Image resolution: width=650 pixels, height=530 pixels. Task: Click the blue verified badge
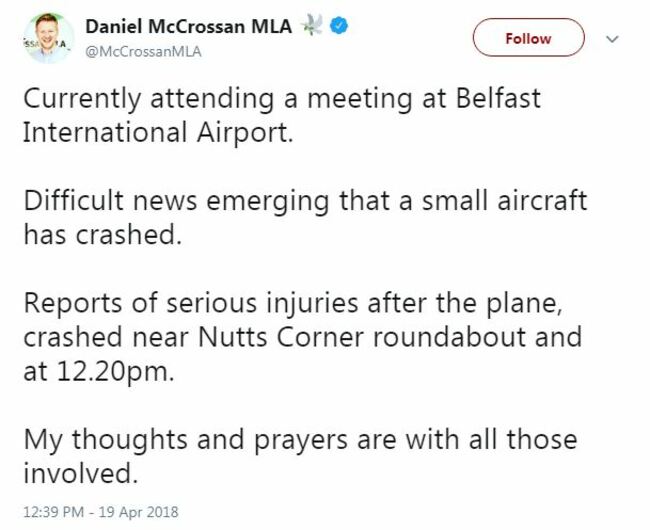(x=340, y=28)
